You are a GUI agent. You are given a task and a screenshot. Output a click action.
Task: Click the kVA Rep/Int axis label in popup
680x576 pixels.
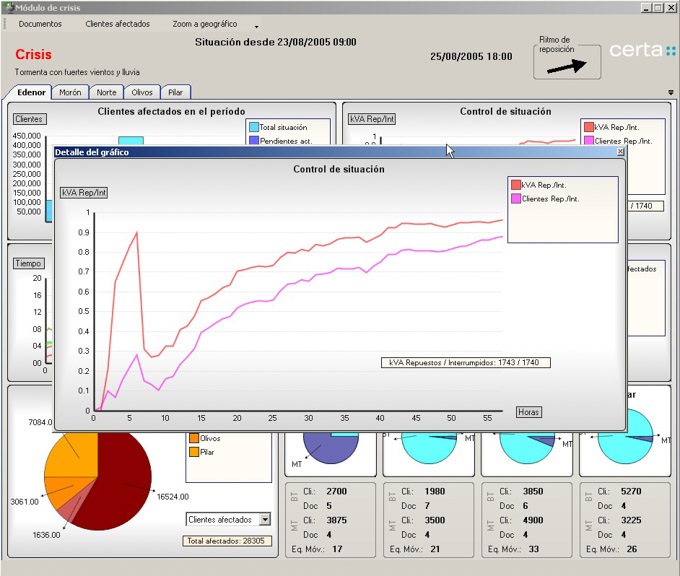pos(84,191)
